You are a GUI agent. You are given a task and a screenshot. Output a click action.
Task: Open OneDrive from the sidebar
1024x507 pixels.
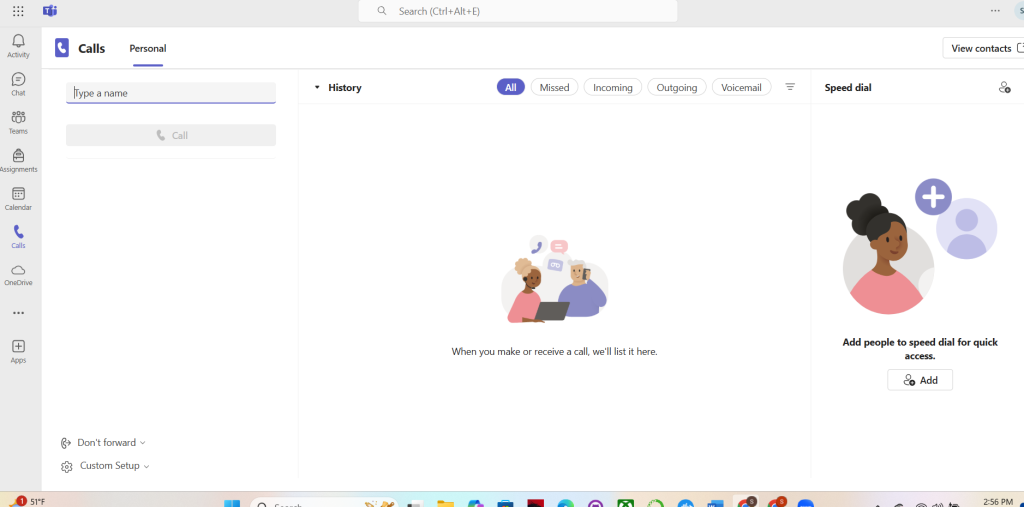[x=18, y=273]
